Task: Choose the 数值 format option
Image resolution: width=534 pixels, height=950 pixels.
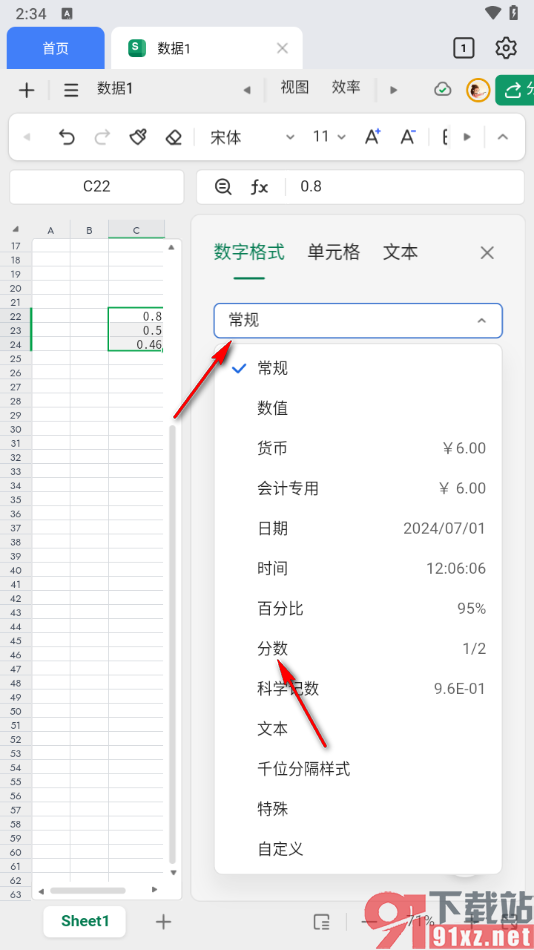Action: click(358, 408)
